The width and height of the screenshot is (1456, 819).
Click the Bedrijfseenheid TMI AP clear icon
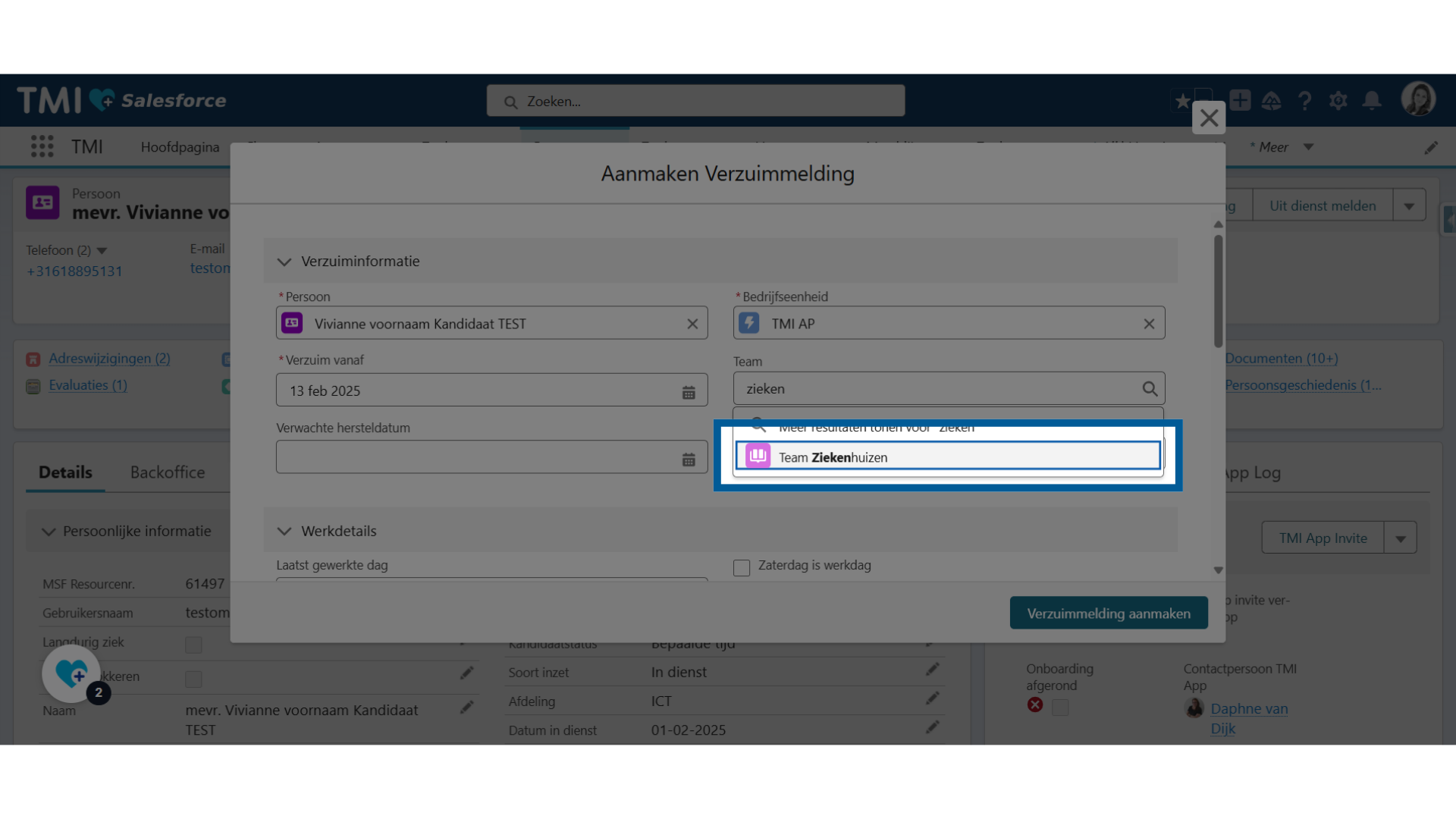coord(1148,323)
